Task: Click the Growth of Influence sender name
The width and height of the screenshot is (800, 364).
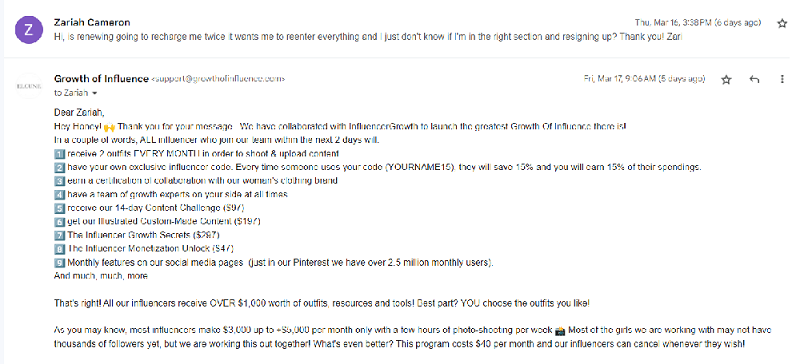Action: click(x=101, y=79)
